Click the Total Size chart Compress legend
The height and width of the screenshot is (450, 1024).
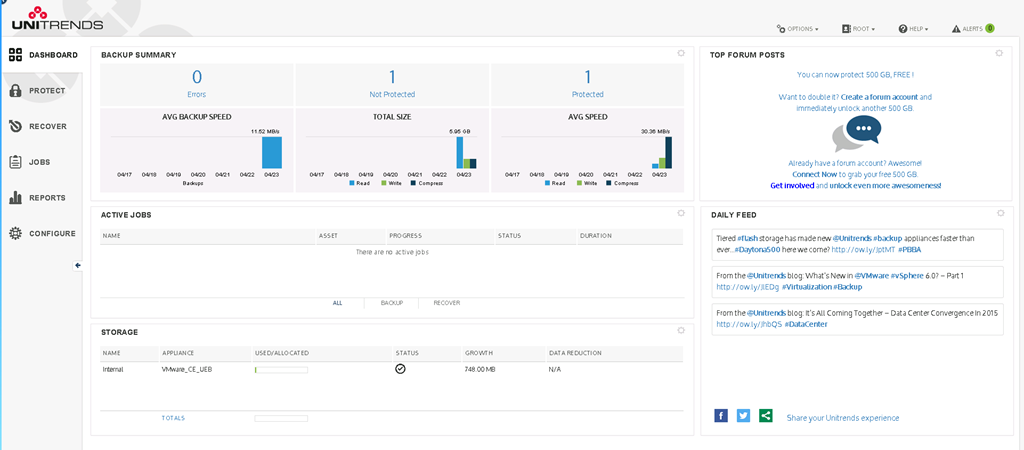427,184
